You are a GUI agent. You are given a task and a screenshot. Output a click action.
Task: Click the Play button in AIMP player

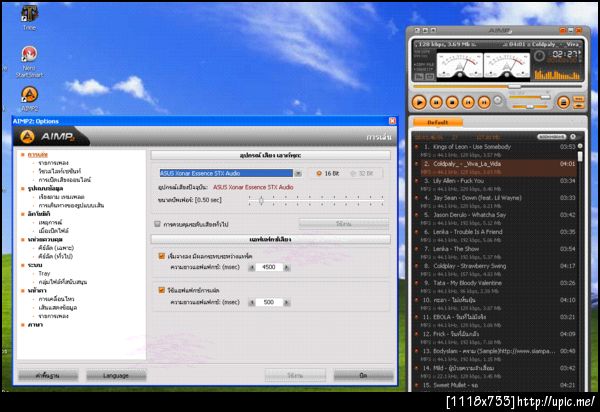click(419, 102)
